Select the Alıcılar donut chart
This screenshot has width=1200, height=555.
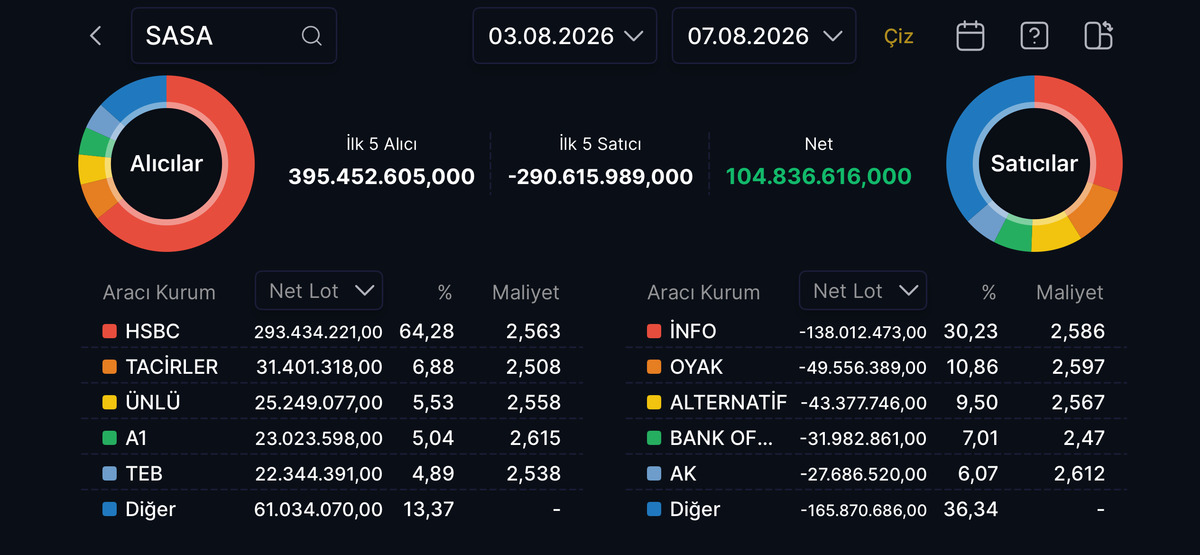click(166, 164)
